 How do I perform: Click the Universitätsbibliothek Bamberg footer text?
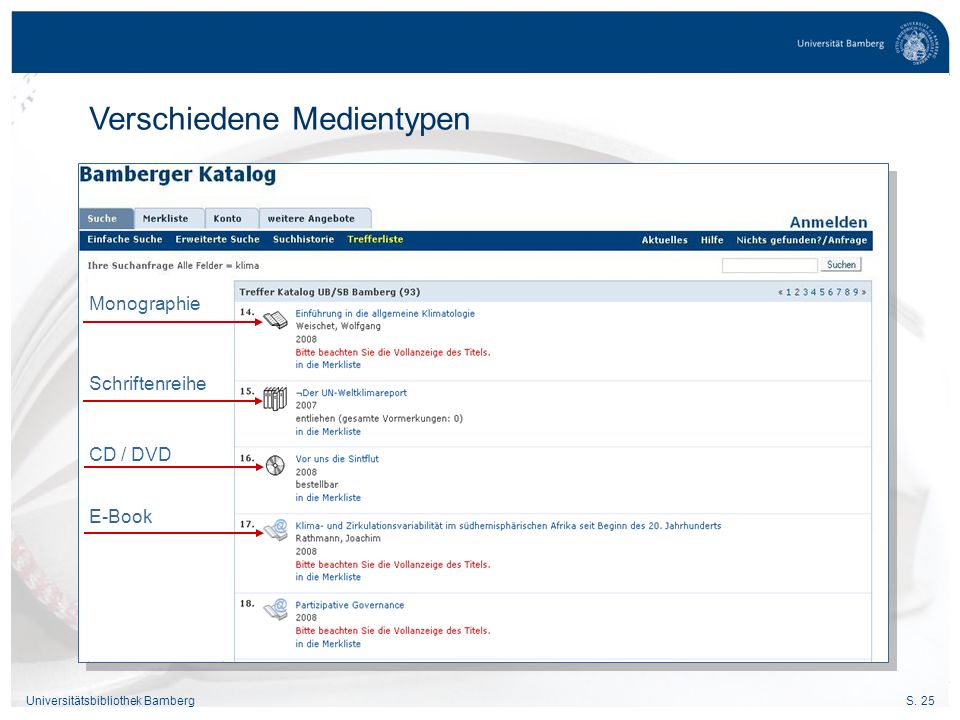point(110,701)
